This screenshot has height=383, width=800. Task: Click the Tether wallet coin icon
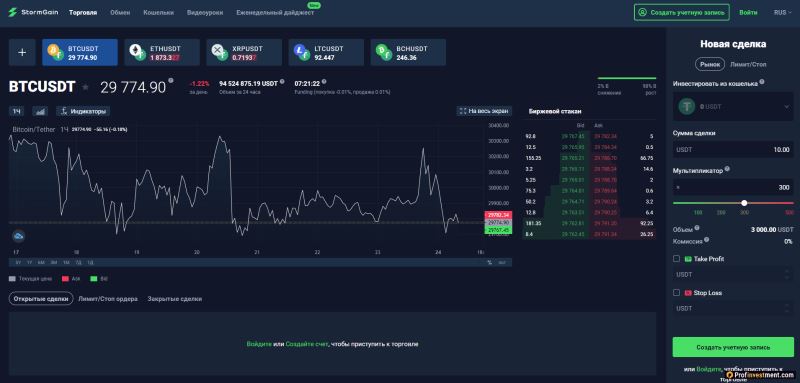(687, 107)
